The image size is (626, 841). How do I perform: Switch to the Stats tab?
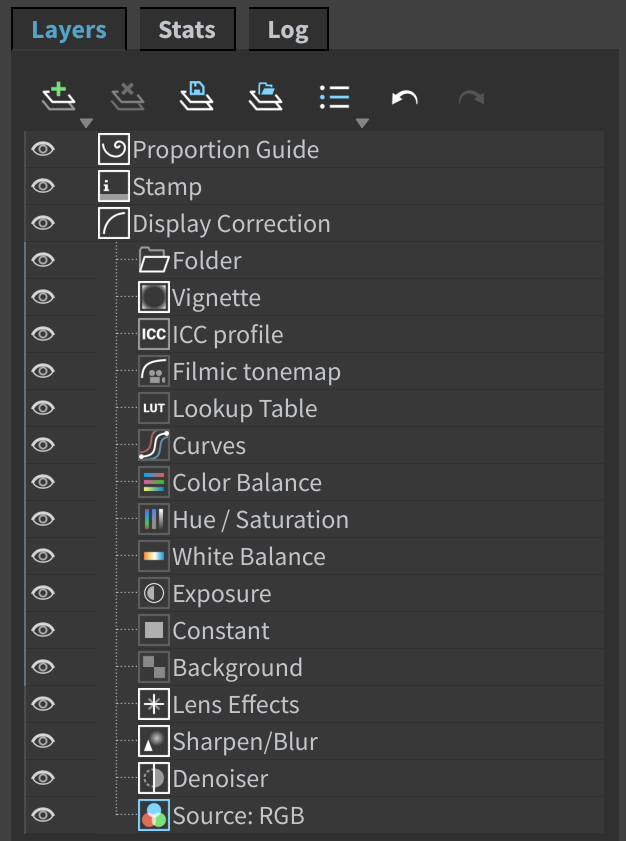(187, 29)
